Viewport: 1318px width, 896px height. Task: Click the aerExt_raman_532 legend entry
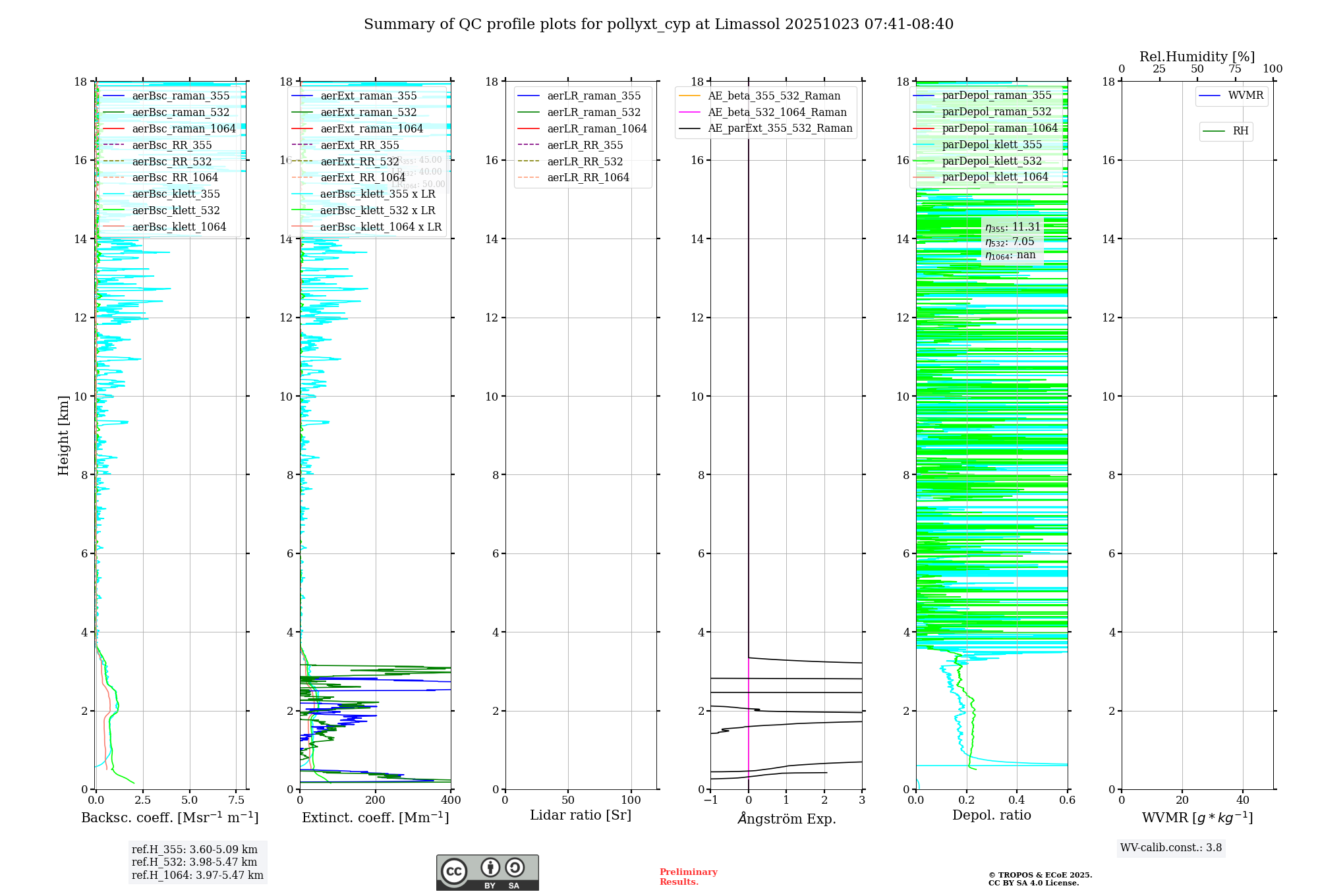pyautogui.click(x=368, y=113)
